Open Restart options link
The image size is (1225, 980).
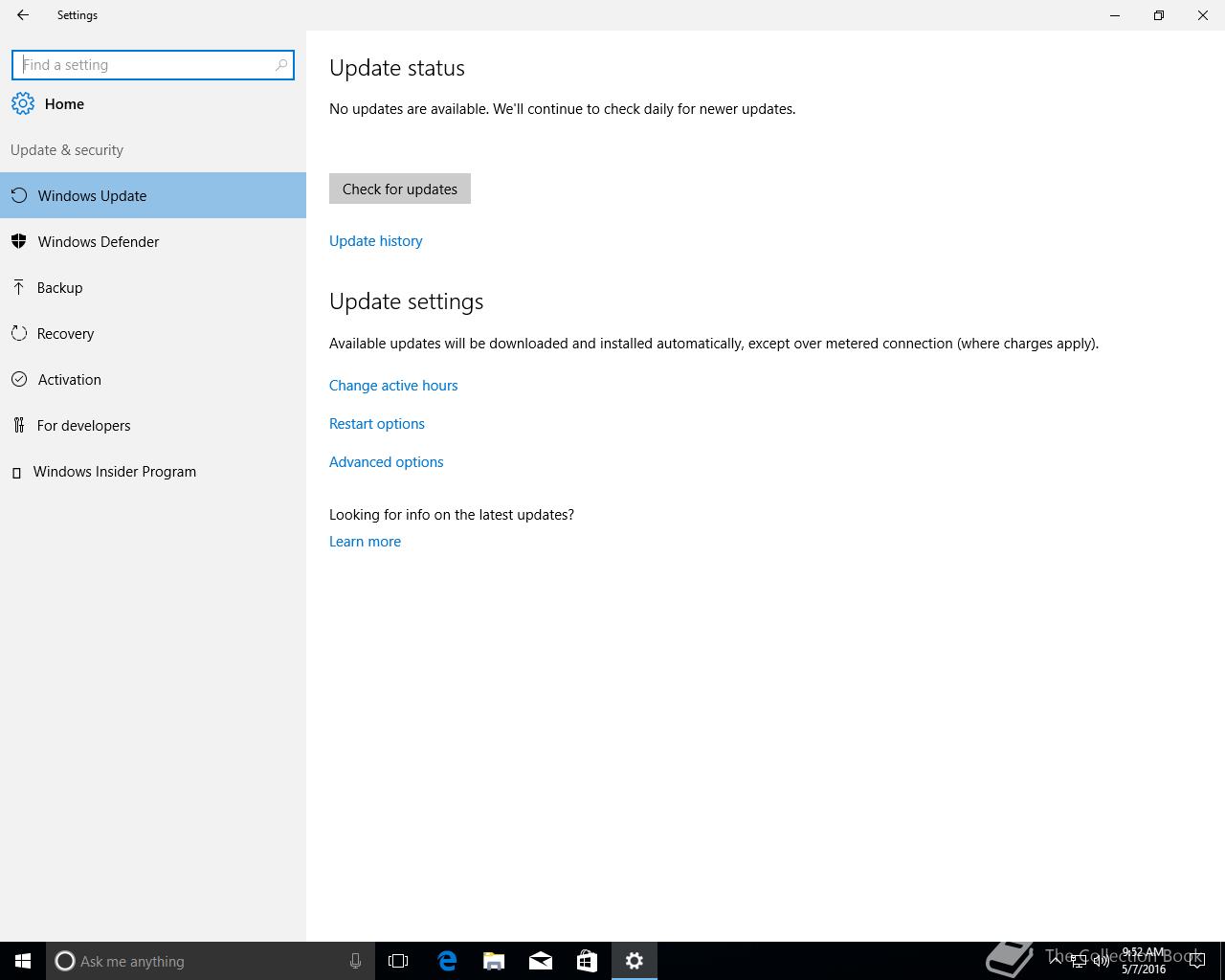pos(377,424)
